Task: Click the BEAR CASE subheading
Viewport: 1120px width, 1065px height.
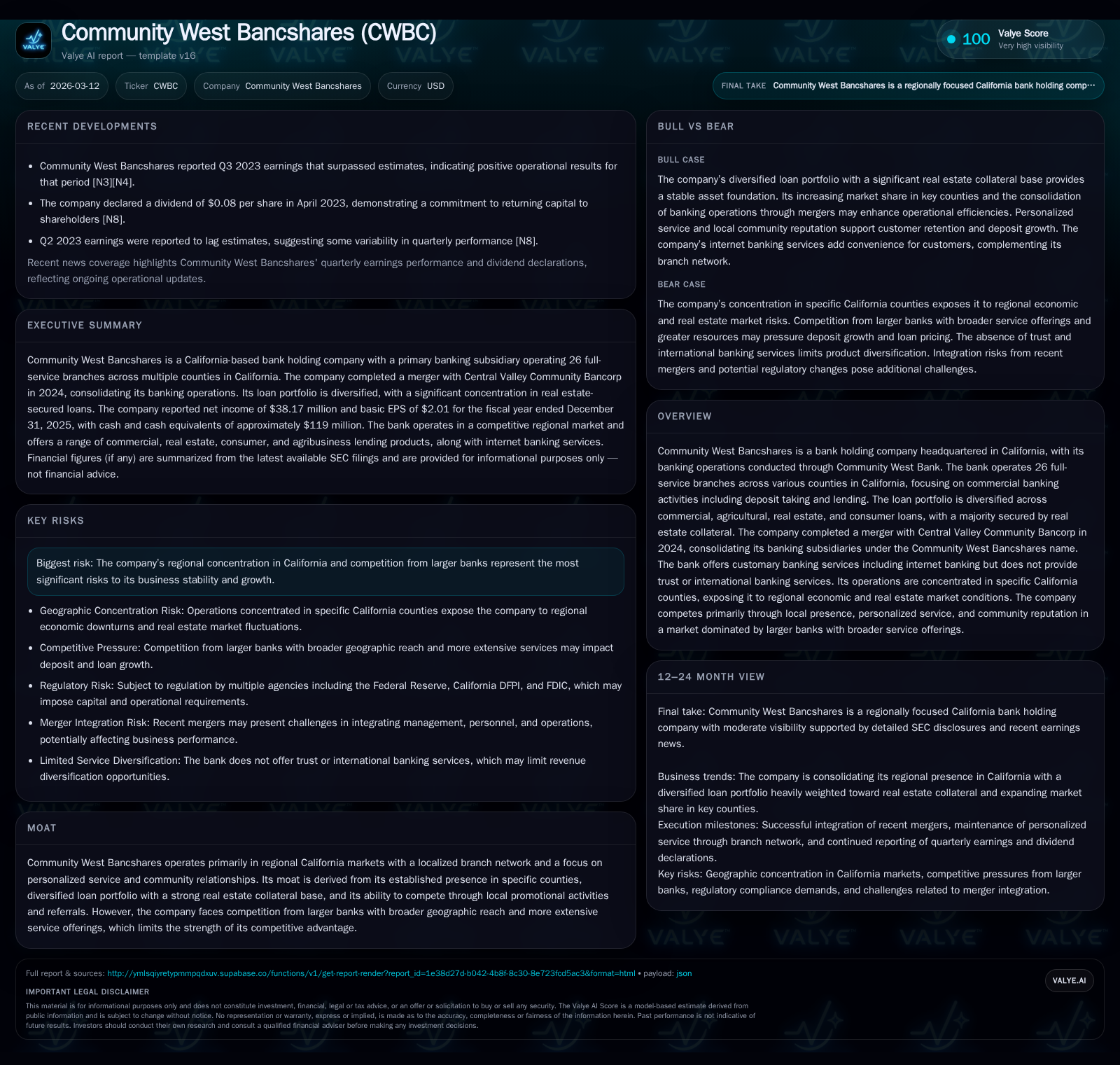Action: click(682, 285)
